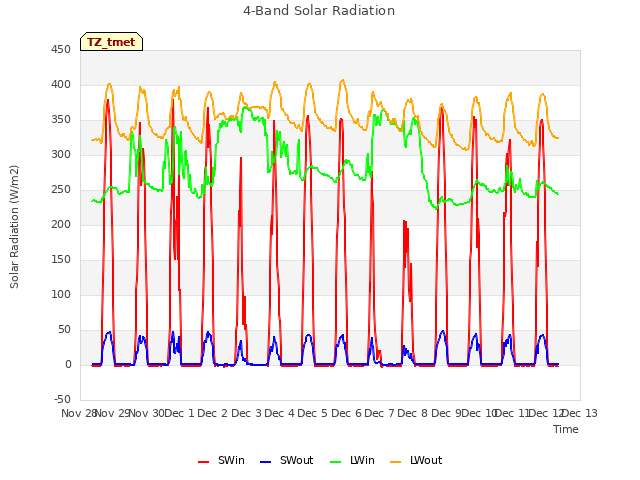
Task: Click the Time axis title
Action: 566,429
